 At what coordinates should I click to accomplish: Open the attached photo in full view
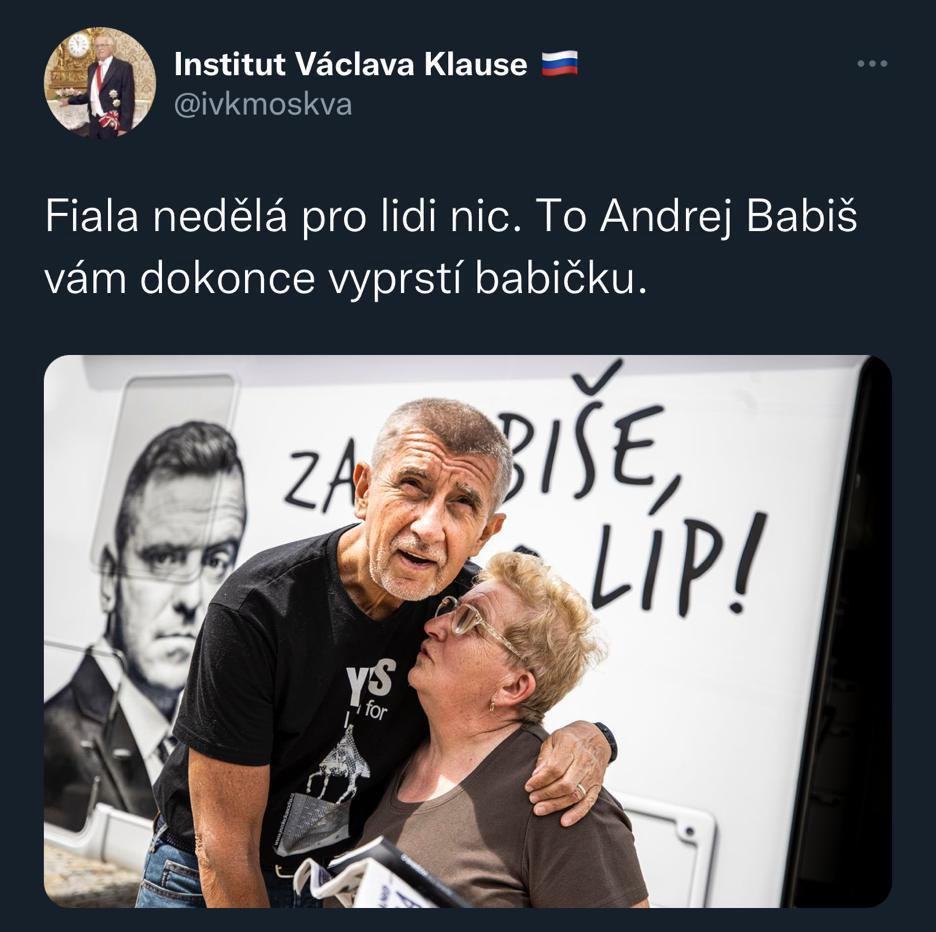(x=468, y=631)
